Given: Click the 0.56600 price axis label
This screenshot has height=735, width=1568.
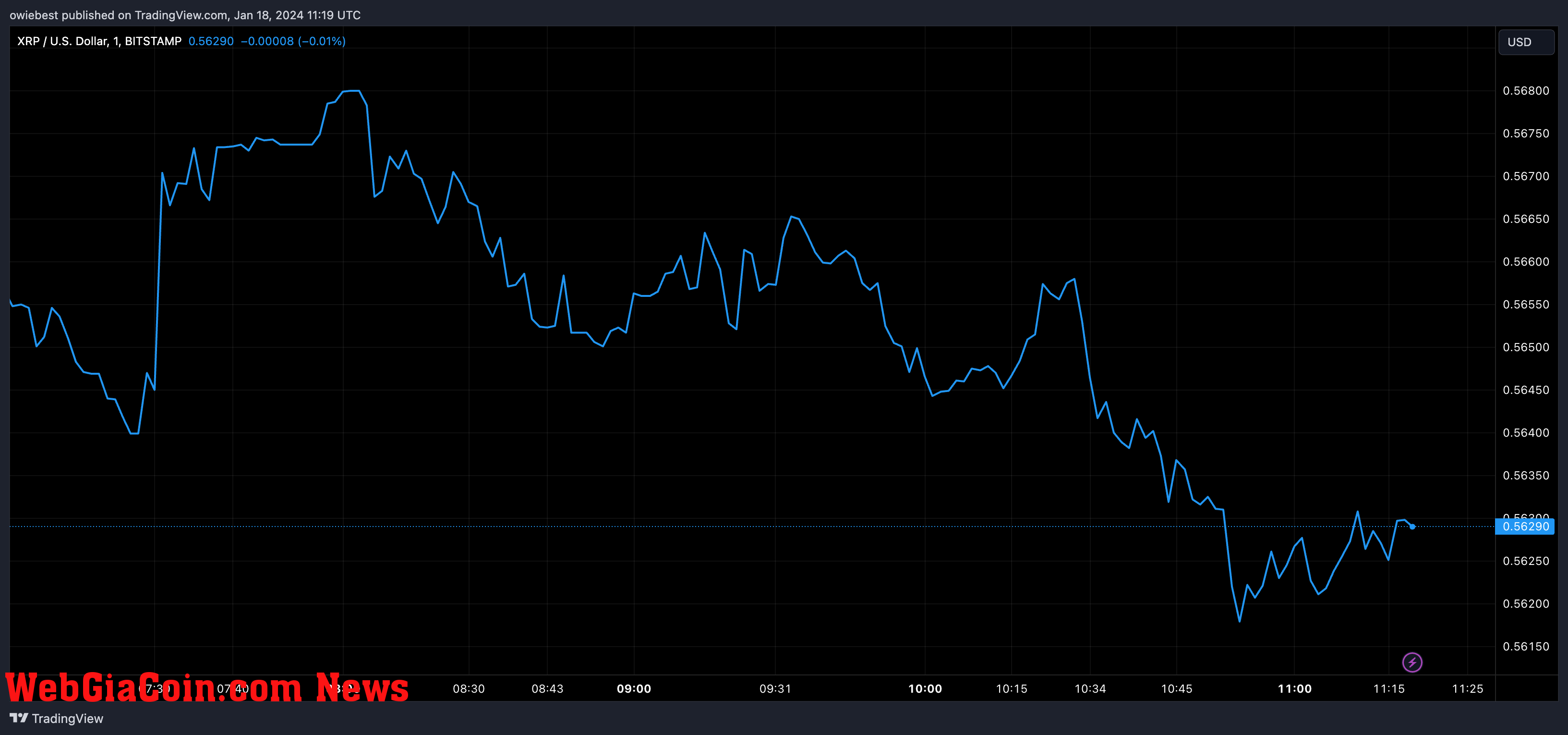Looking at the screenshot, I should [1526, 261].
